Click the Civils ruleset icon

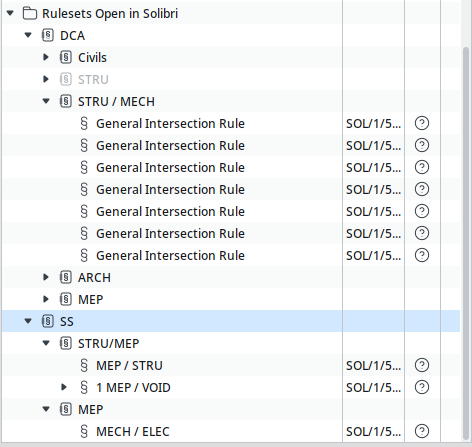(66, 57)
